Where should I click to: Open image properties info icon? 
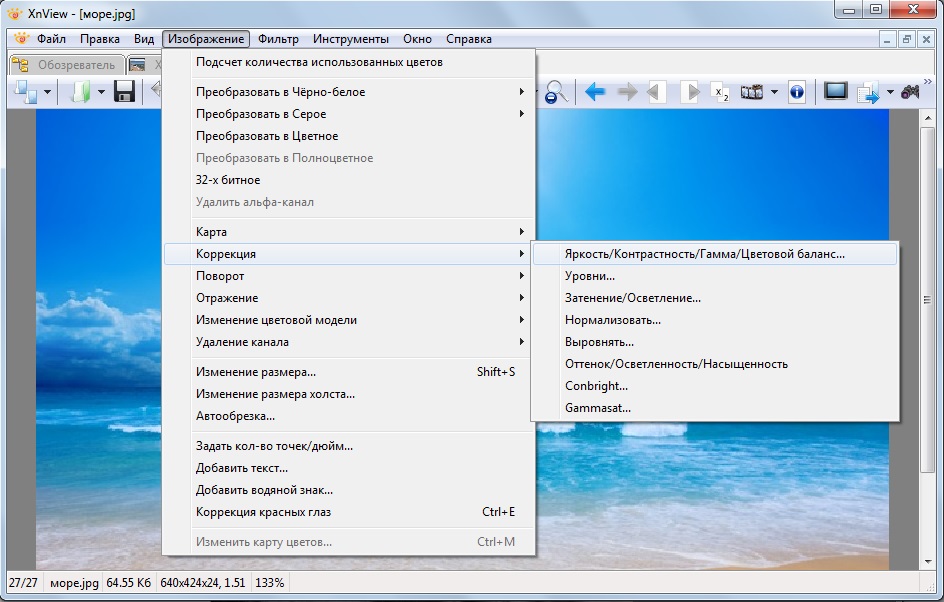click(x=796, y=92)
